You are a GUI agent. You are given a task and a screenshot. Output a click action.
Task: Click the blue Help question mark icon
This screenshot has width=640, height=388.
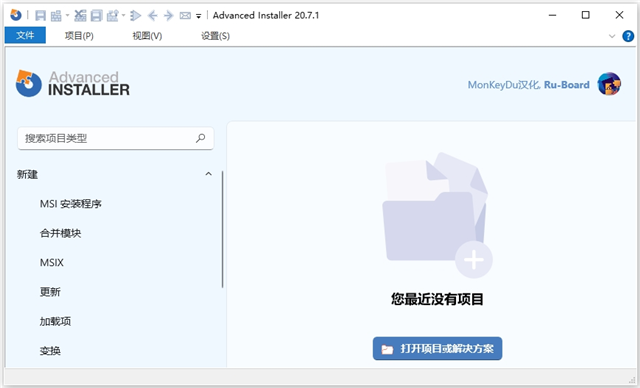[x=628, y=36]
